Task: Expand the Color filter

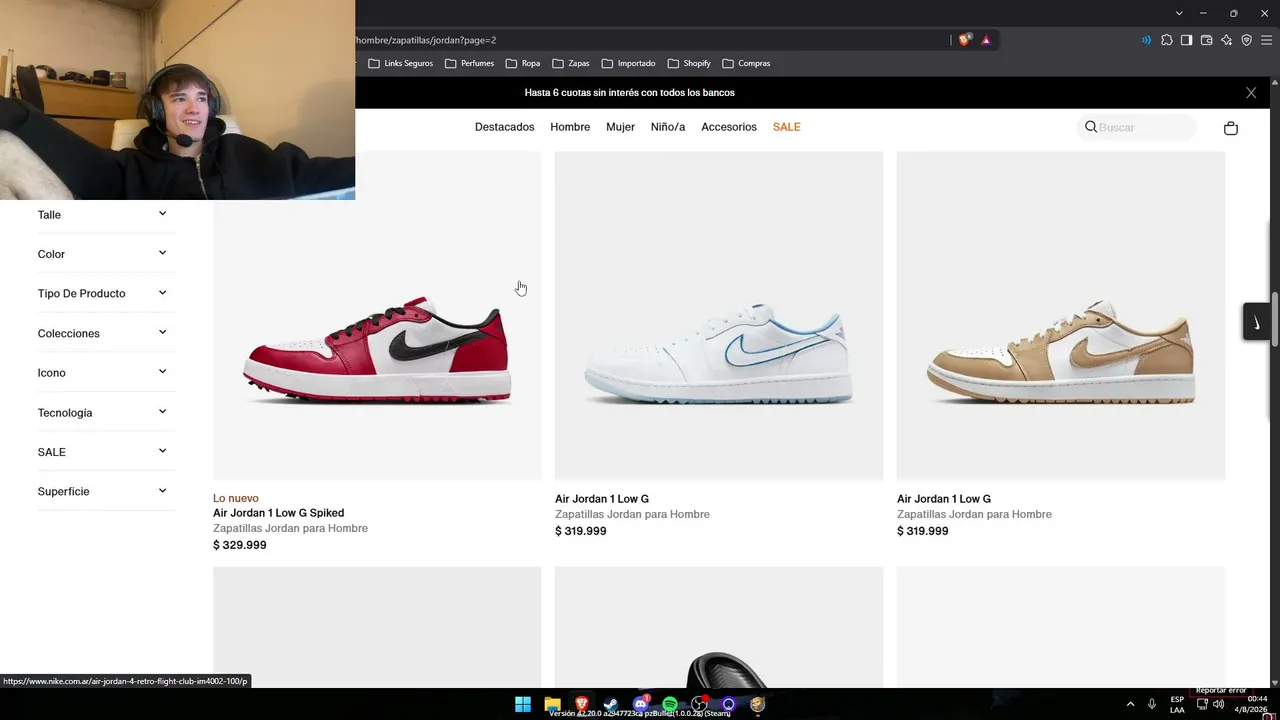Action: point(106,254)
